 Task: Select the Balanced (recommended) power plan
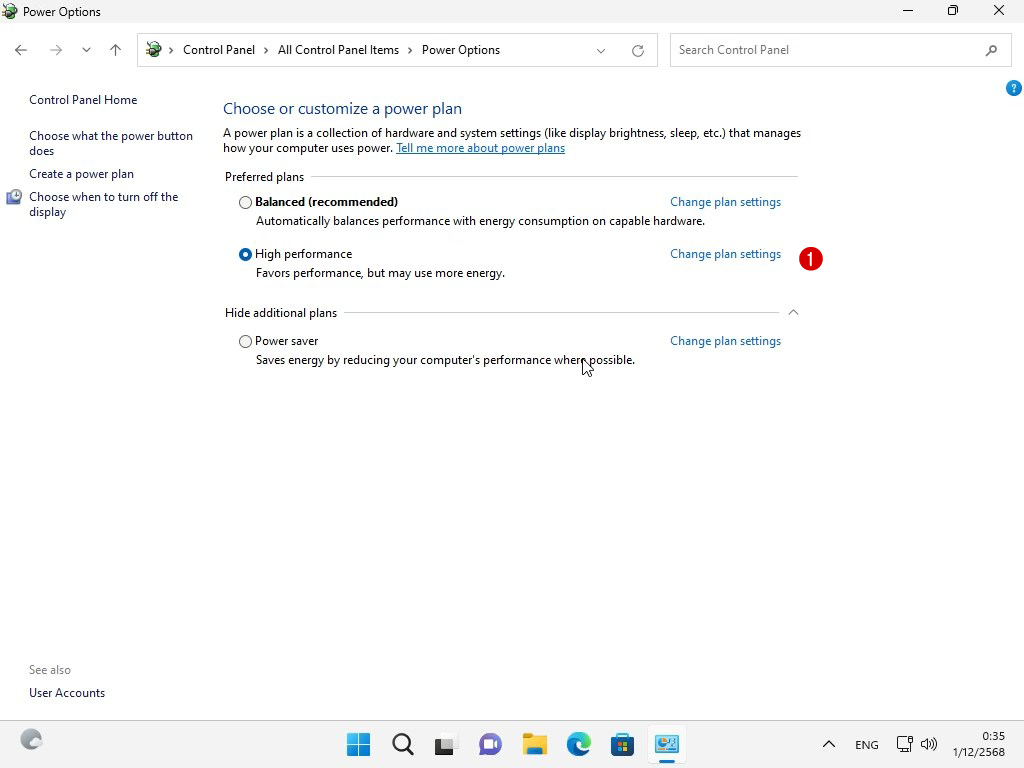click(x=245, y=202)
